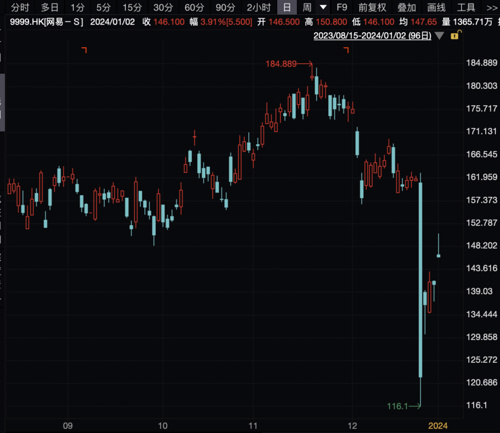
Task: Open the 画线 drawing tool
Action: click(436, 7)
